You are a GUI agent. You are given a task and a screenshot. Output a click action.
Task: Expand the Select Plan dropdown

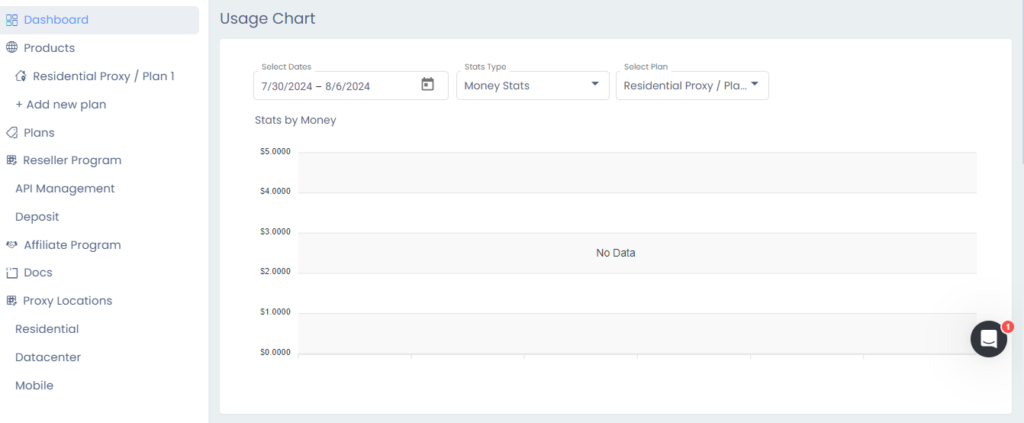[x=692, y=85]
